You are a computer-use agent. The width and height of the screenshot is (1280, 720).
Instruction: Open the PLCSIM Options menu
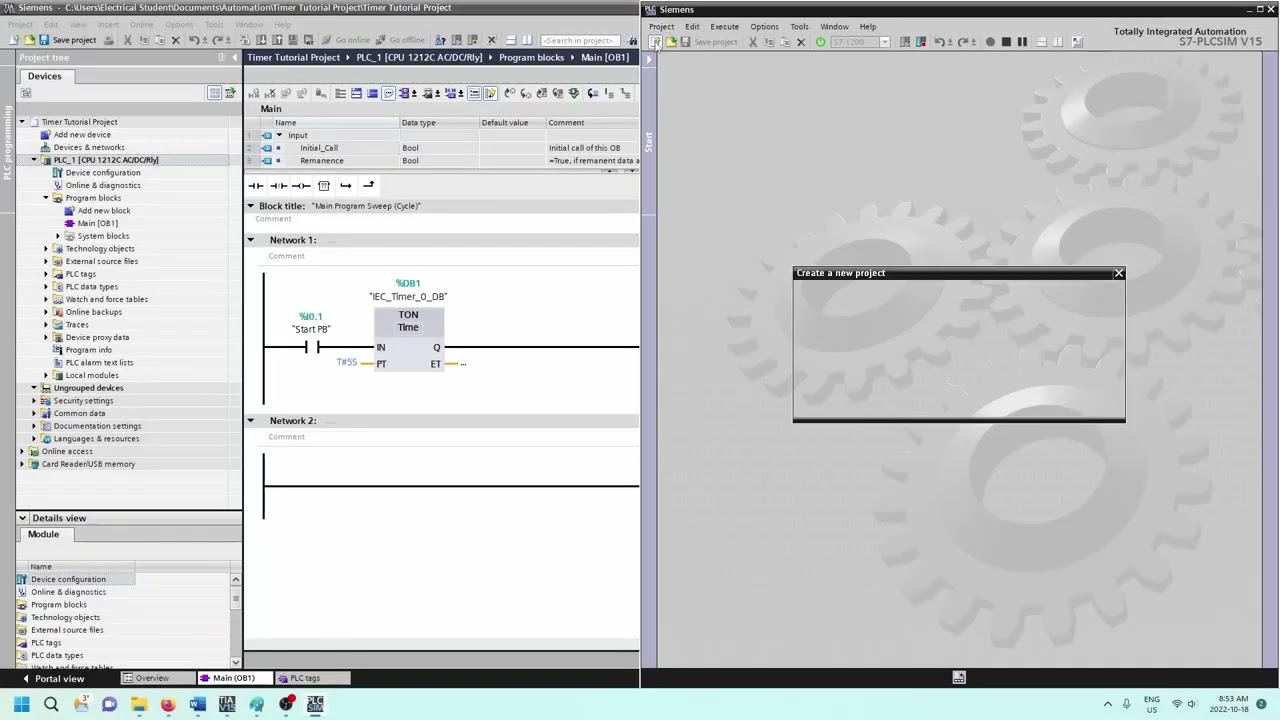(x=764, y=27)
